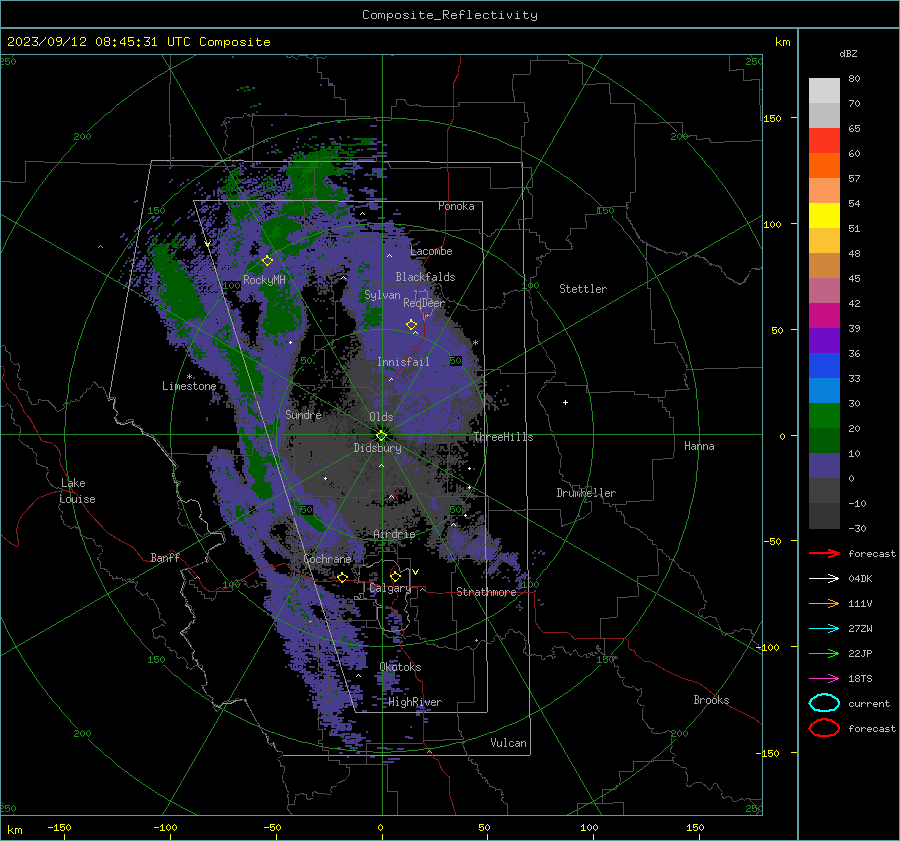Click the yellow diamond marker above Calgary
Screen dimensions: 900x841
[395, 576]
